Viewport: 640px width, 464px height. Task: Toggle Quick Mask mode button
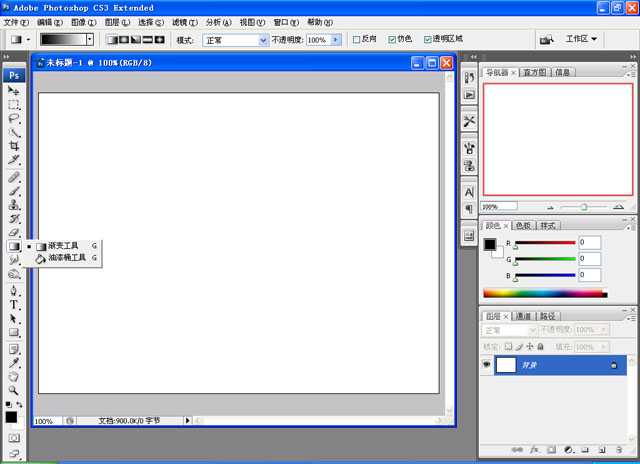(13, 438)
